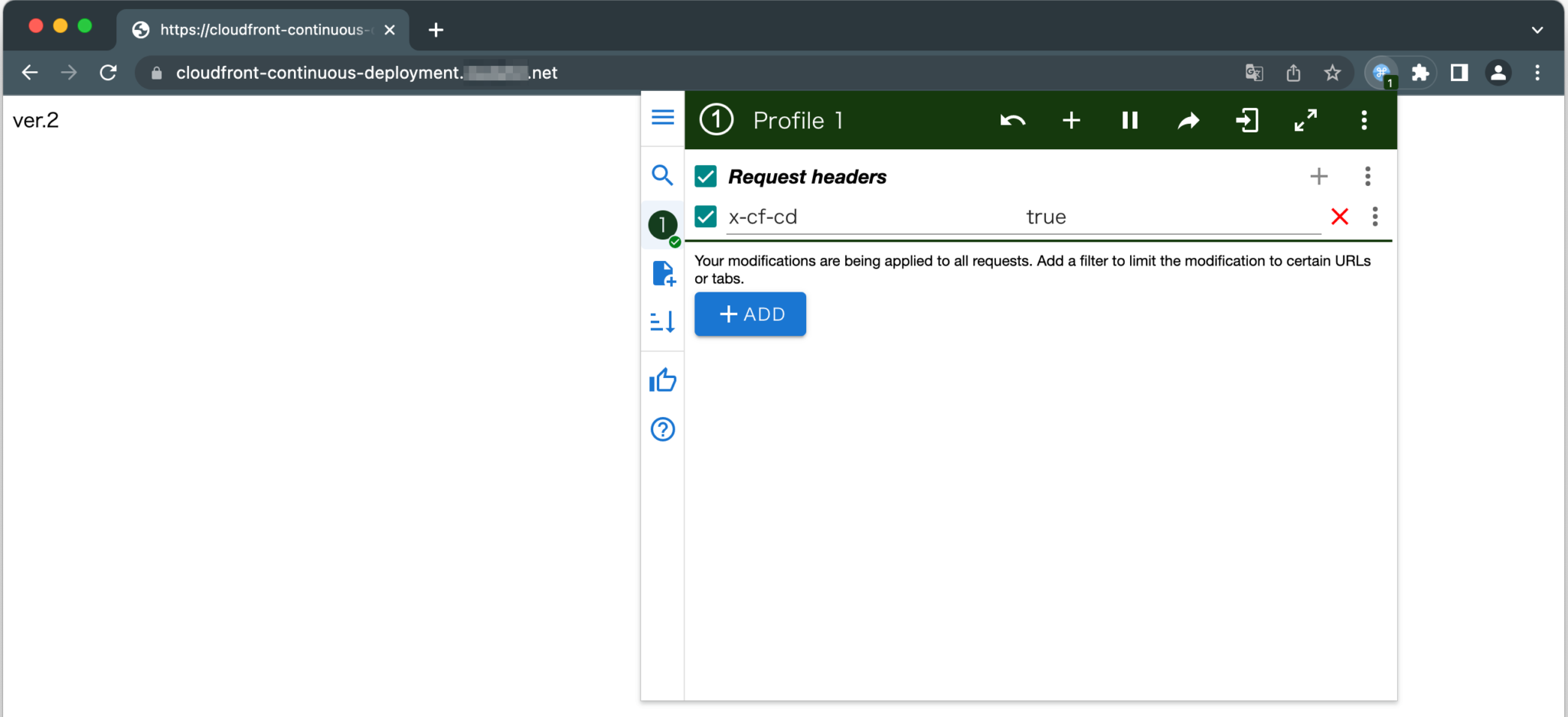Select Profile 1 badge in sidebar
The image size is (1568, 717).
coord(662,225)
